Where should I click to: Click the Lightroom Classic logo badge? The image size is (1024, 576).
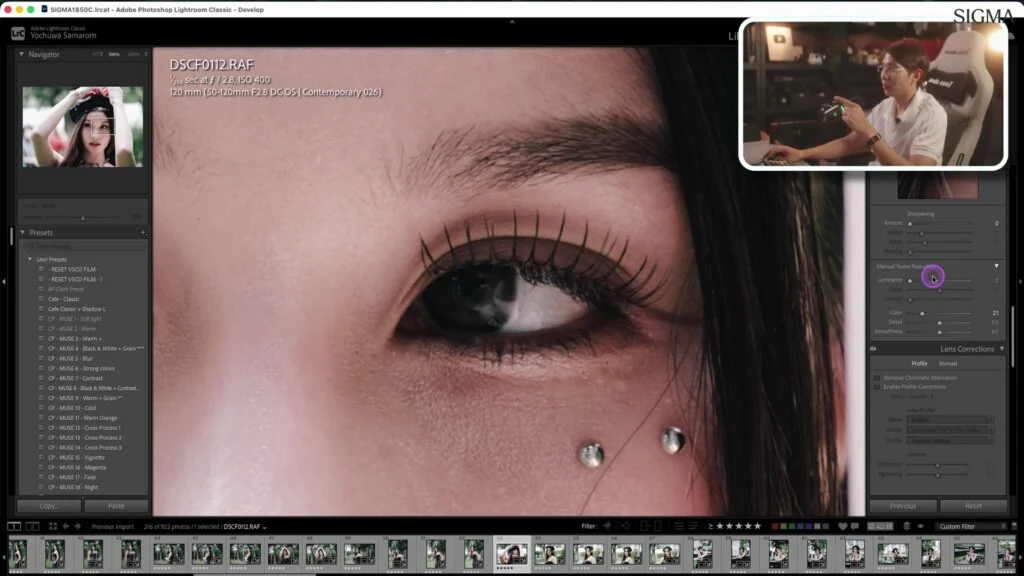click(18, 33)
